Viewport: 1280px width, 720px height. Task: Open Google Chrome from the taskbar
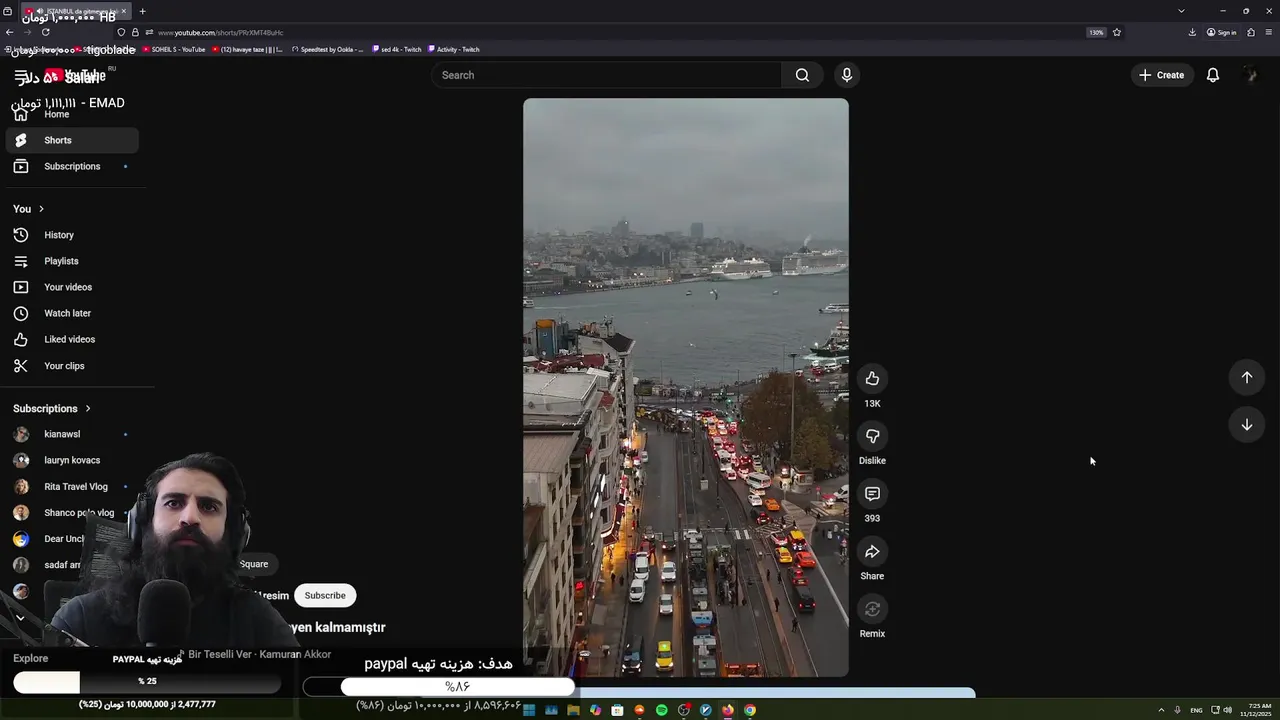[x=750, y=710]
